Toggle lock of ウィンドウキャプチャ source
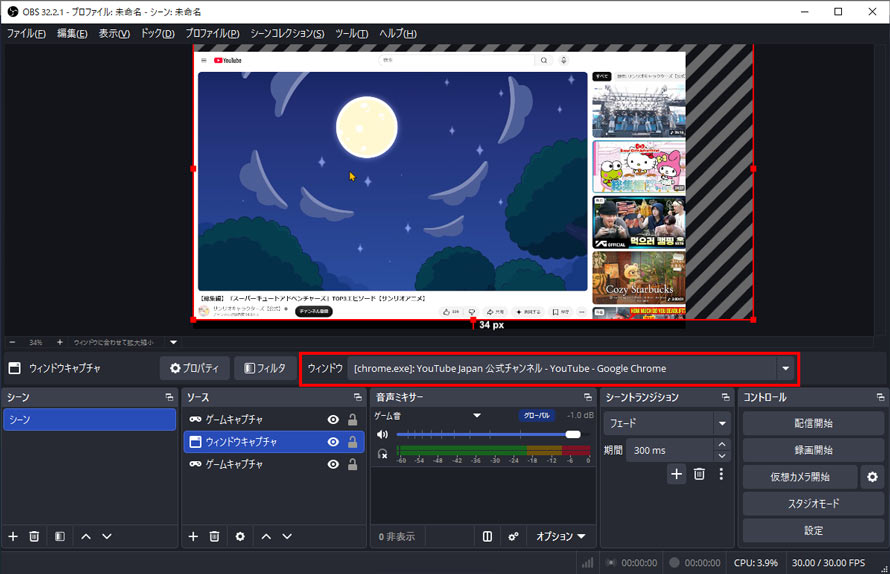This screenshot has height=574, width=890. (352, 442)
